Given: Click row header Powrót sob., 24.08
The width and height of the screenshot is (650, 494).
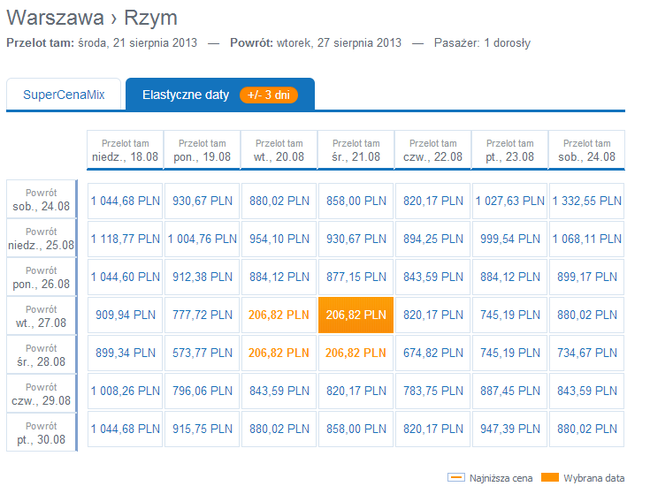Looking at the screenshot, I should [43, 201].
